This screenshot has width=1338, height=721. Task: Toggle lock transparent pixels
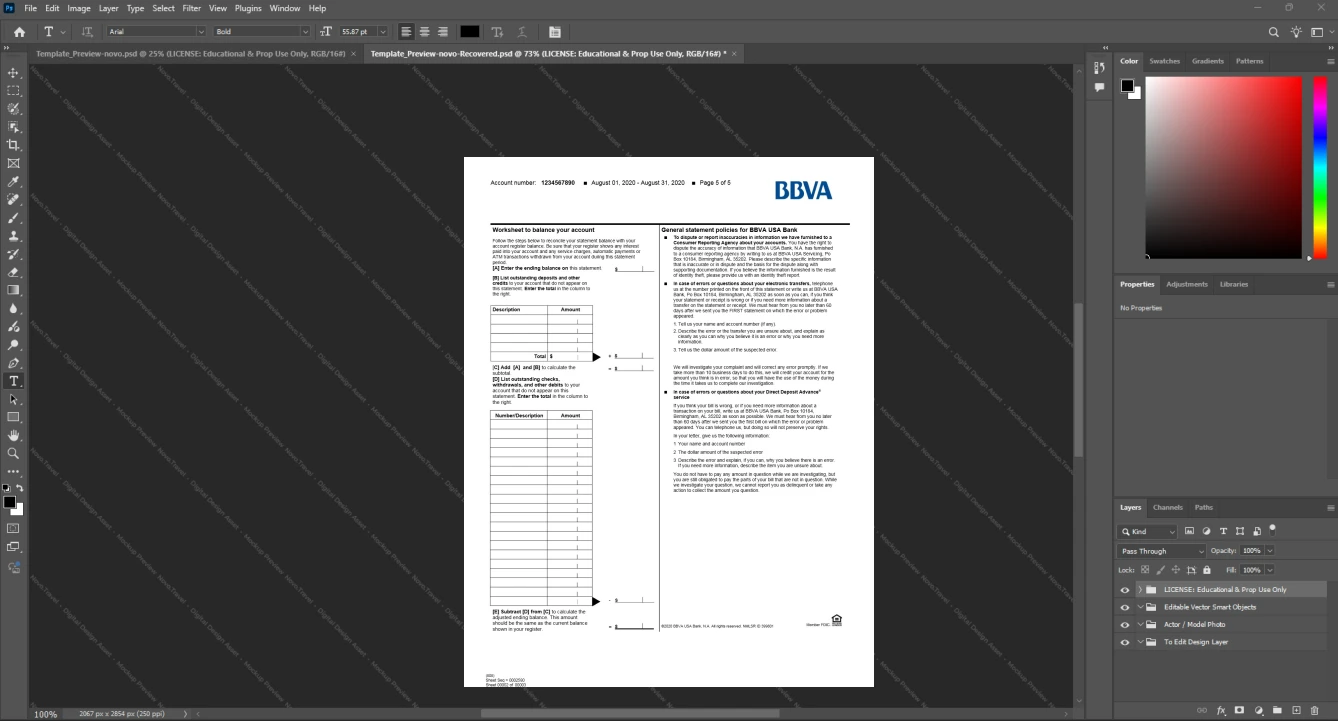pyautogui.click(x=1145, y=570)
